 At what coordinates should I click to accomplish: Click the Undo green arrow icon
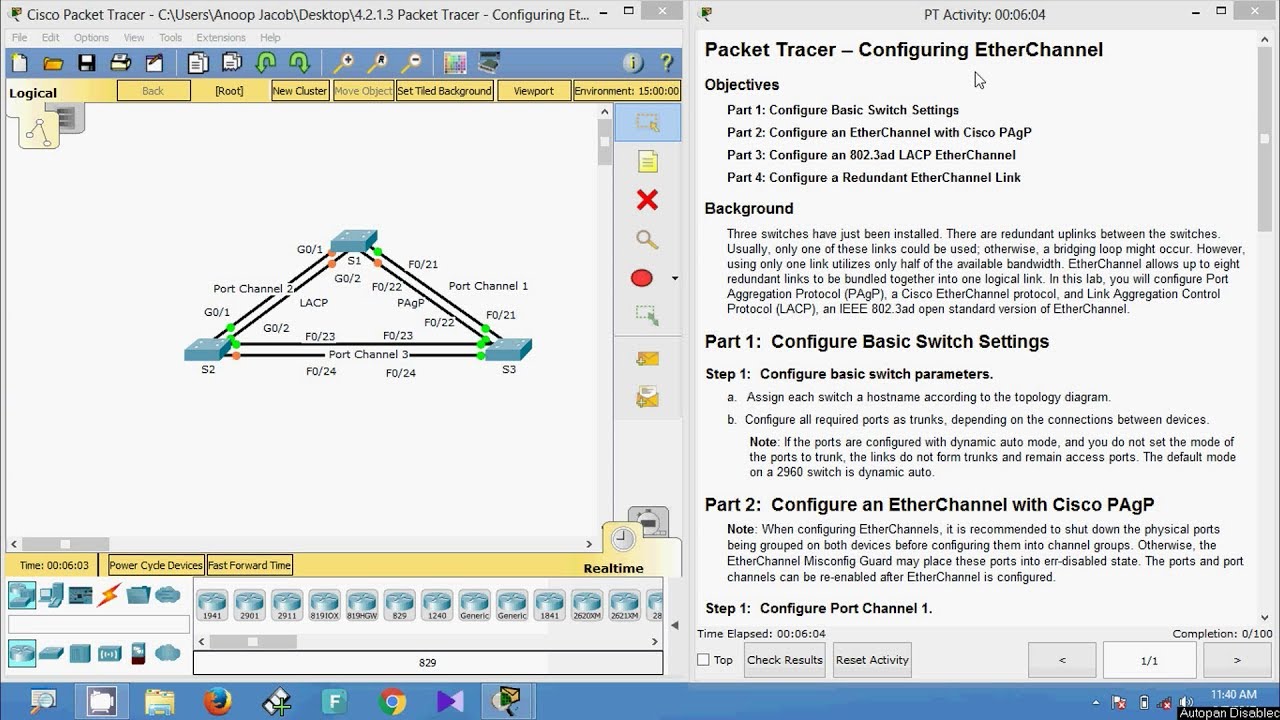pyautogui.click(x=266, y=63)
